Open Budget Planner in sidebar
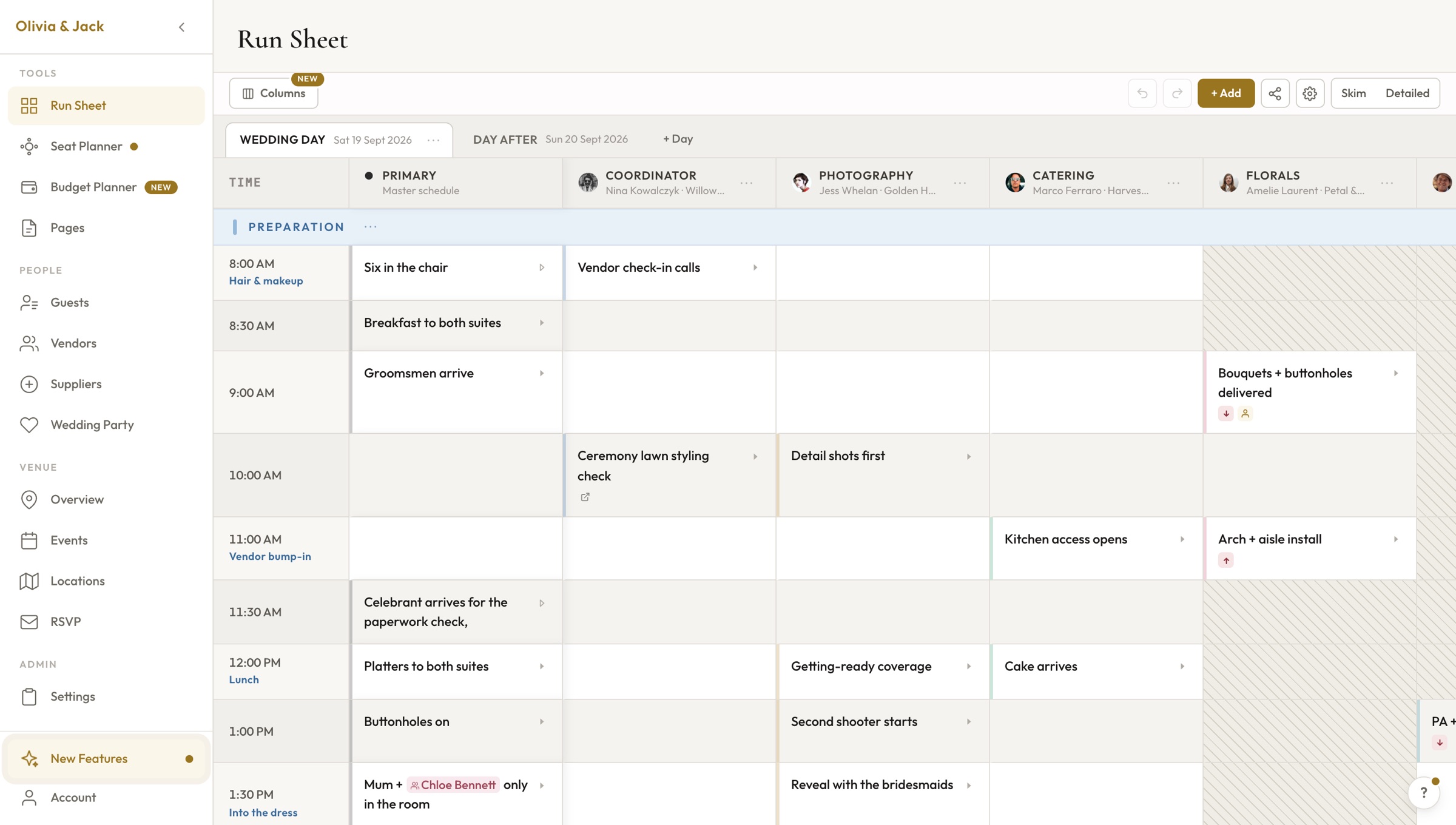Viewport: 1456px width, 825px height. pos(106,187)
